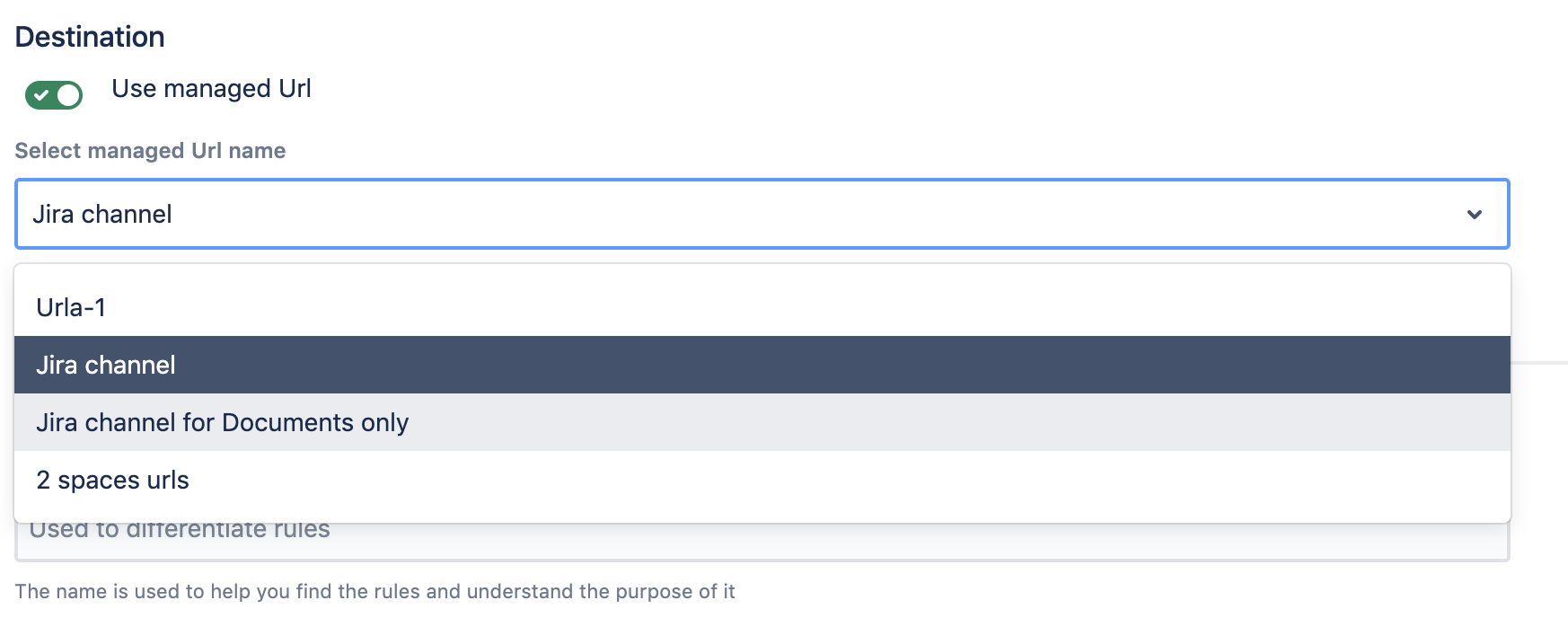Click the dropdown chevron arrow icon
This screenshot has height=618, width=1568.
(1474, 215)
